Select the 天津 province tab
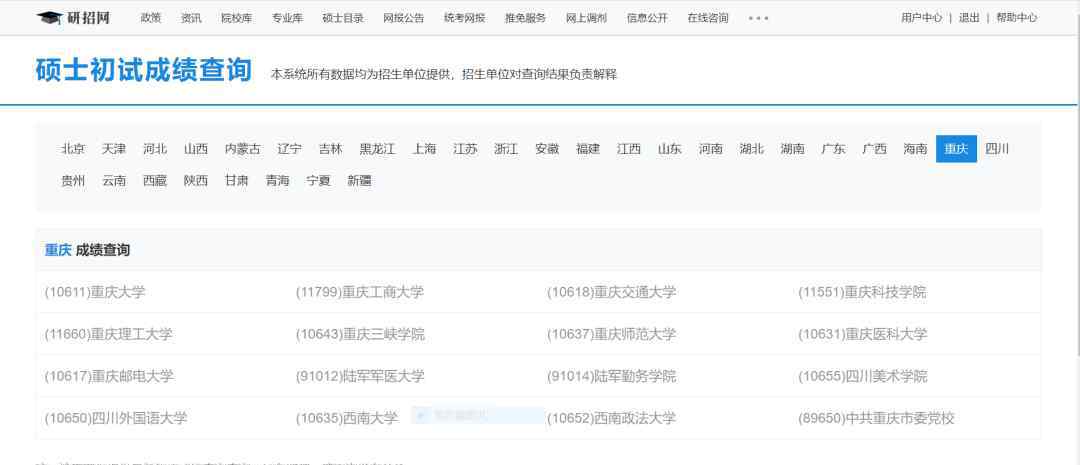 [114, 149]
